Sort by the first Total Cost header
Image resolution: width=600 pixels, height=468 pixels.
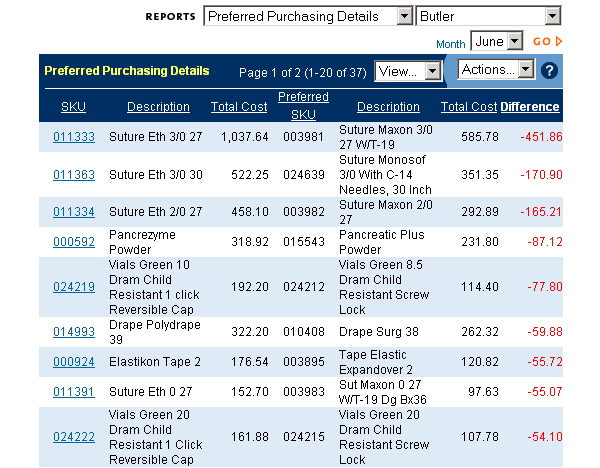tap(239, 106)
